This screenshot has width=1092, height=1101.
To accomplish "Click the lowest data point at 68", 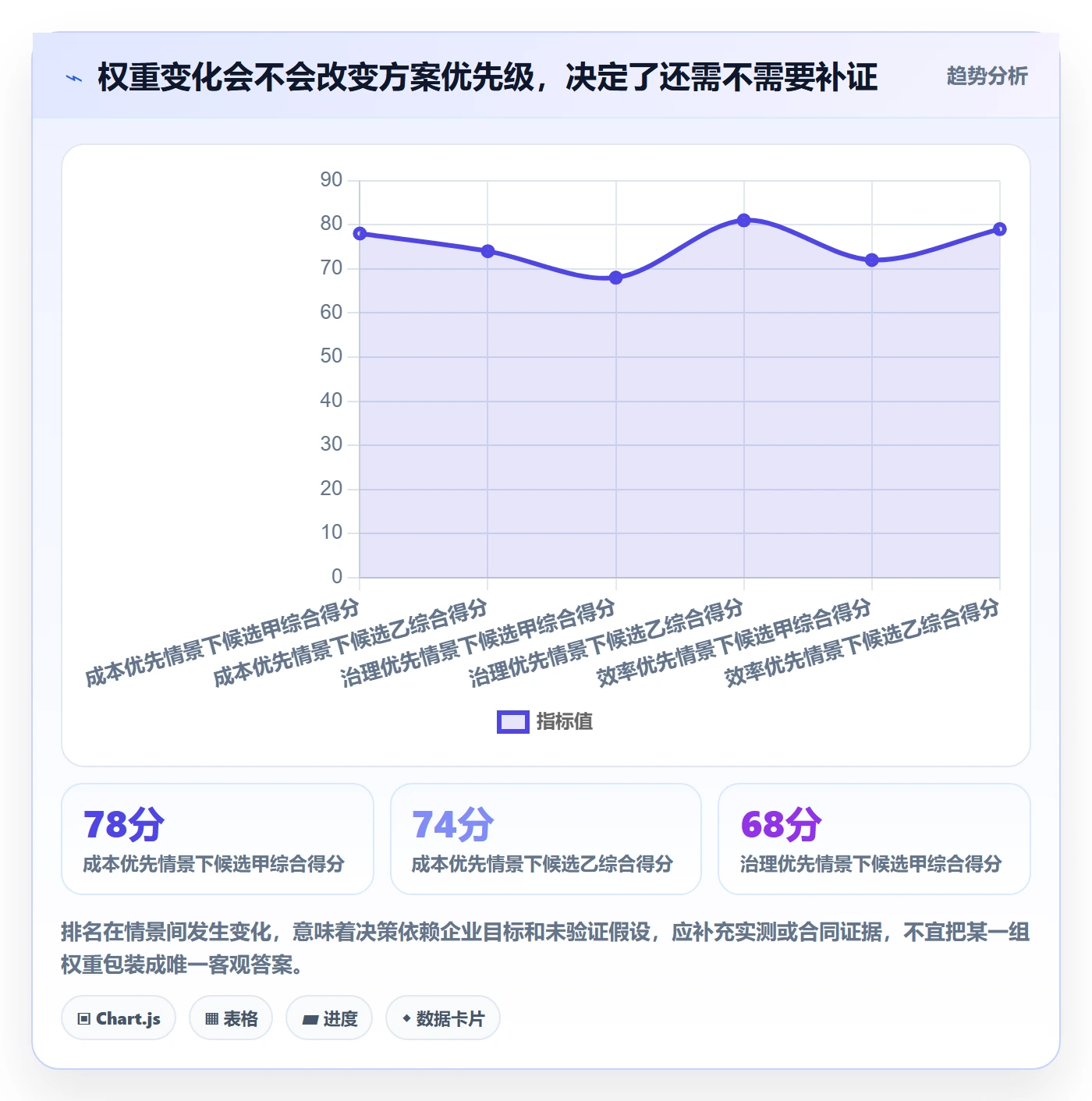I will pyautogui.click(x=615, y=278).
